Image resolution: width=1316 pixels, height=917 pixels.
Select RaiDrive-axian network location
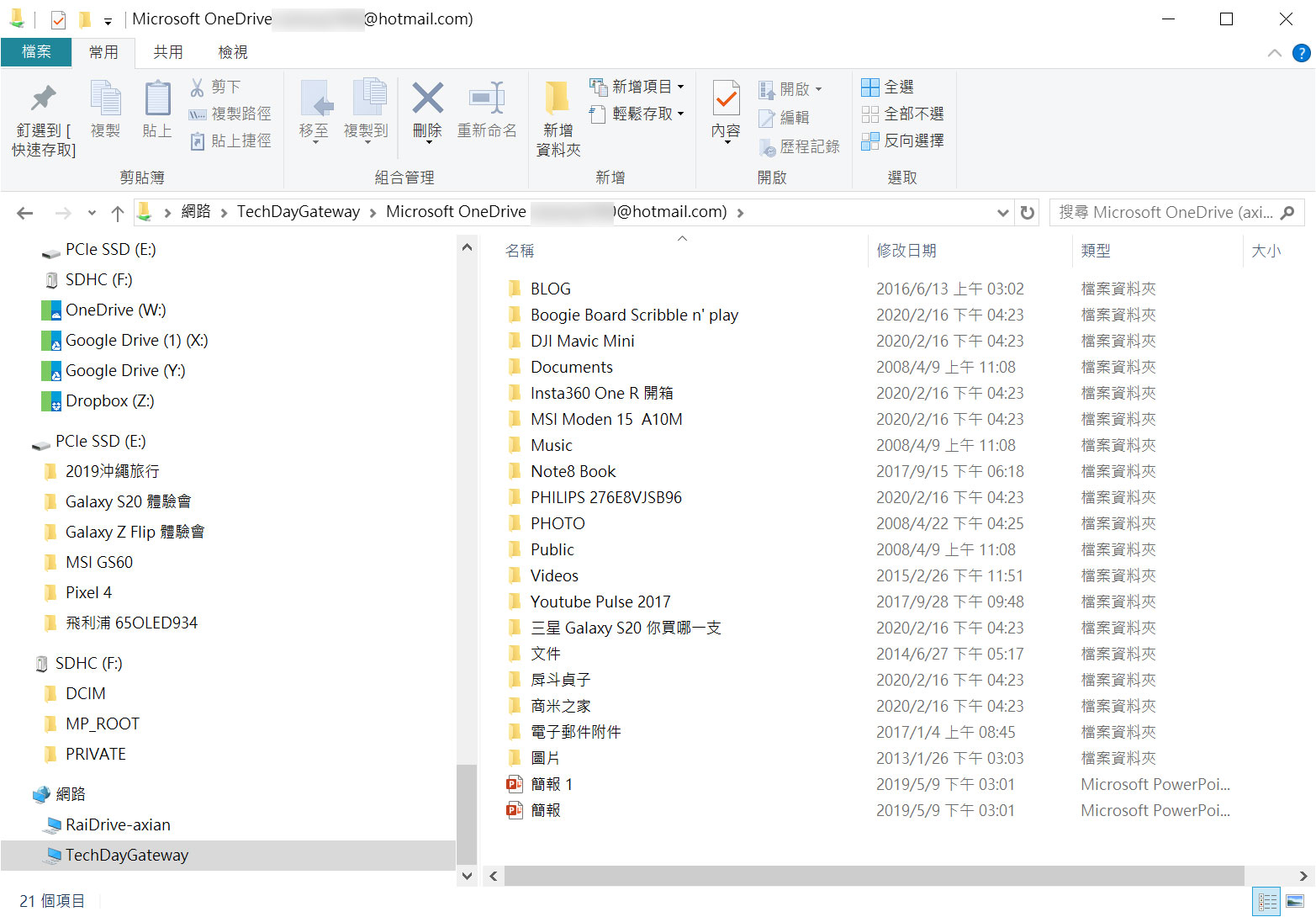coord(108,824)
